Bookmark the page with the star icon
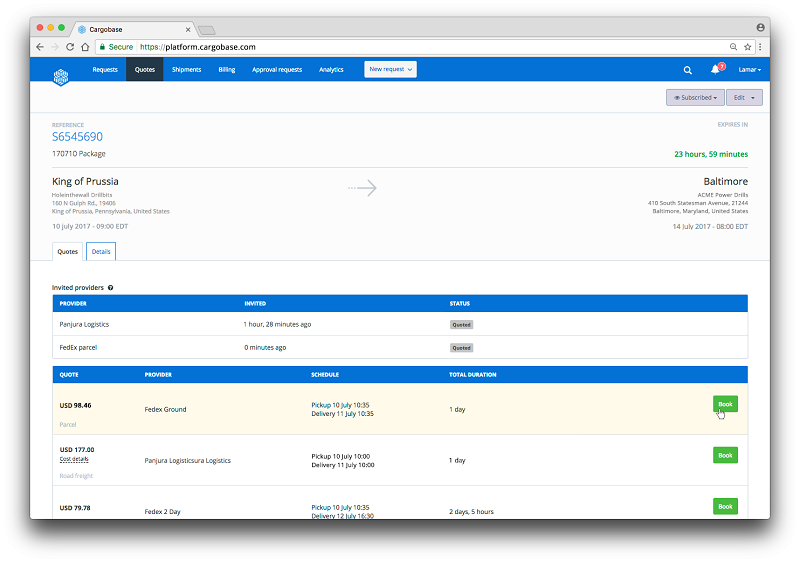 click(x=747, y=47)
